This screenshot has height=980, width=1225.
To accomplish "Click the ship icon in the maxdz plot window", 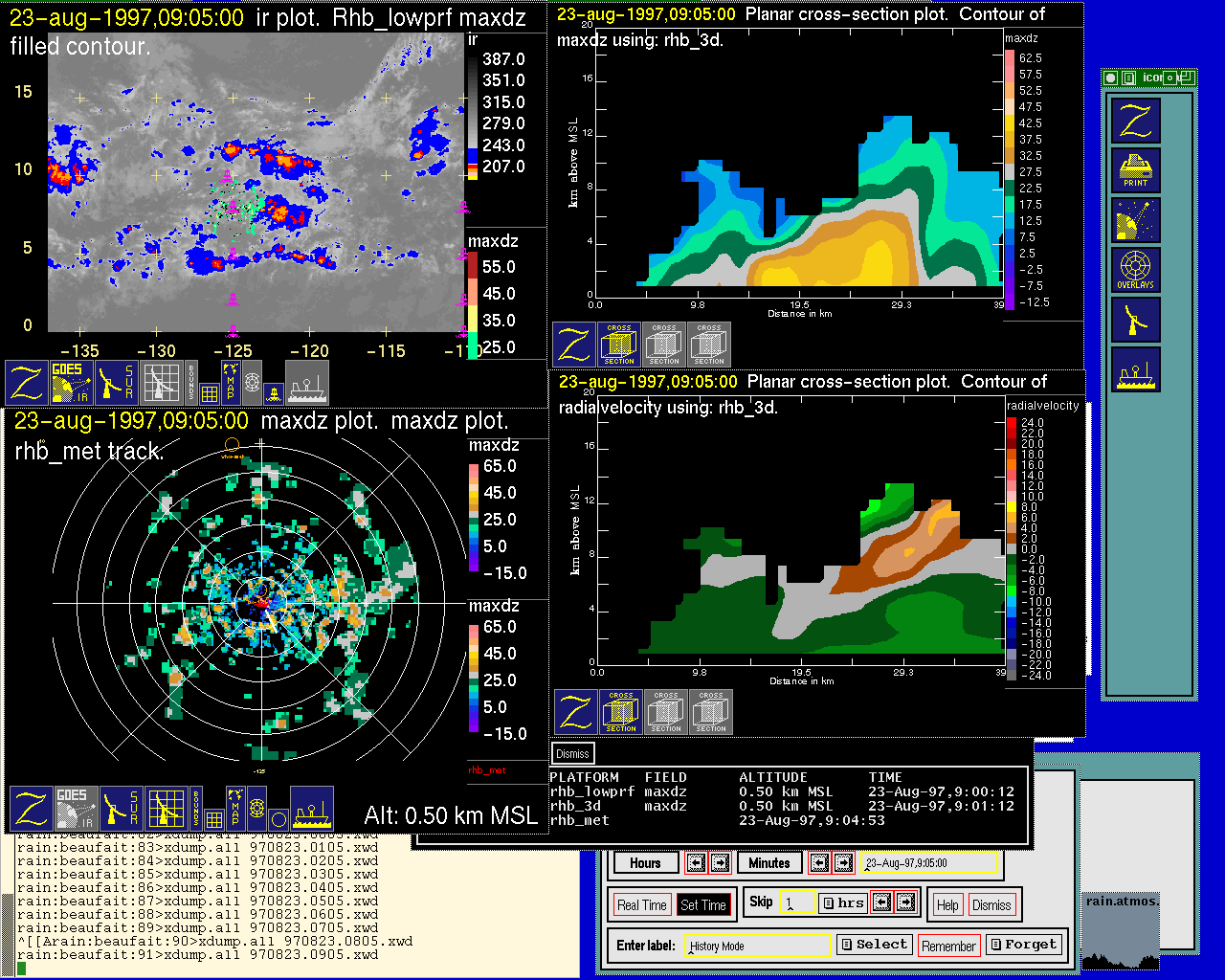I will 311,809.
